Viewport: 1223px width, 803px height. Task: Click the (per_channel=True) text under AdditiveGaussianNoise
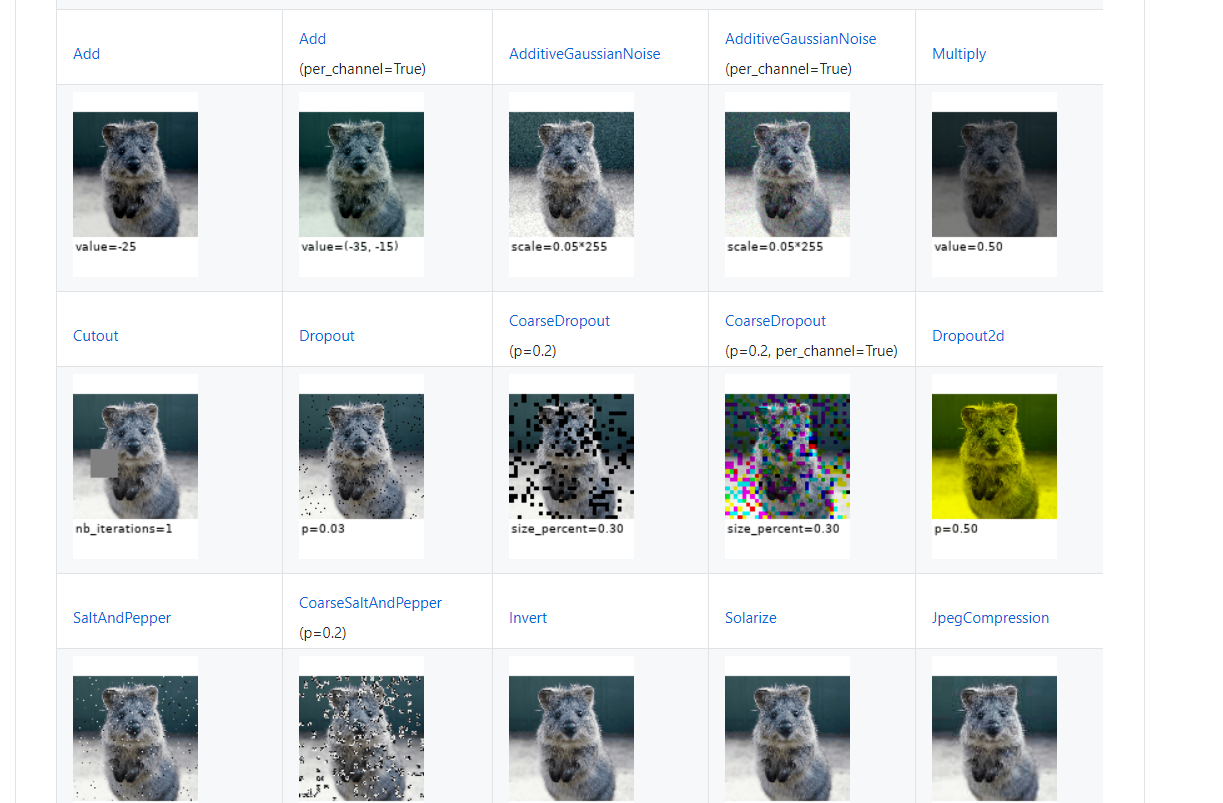point(788,69)
